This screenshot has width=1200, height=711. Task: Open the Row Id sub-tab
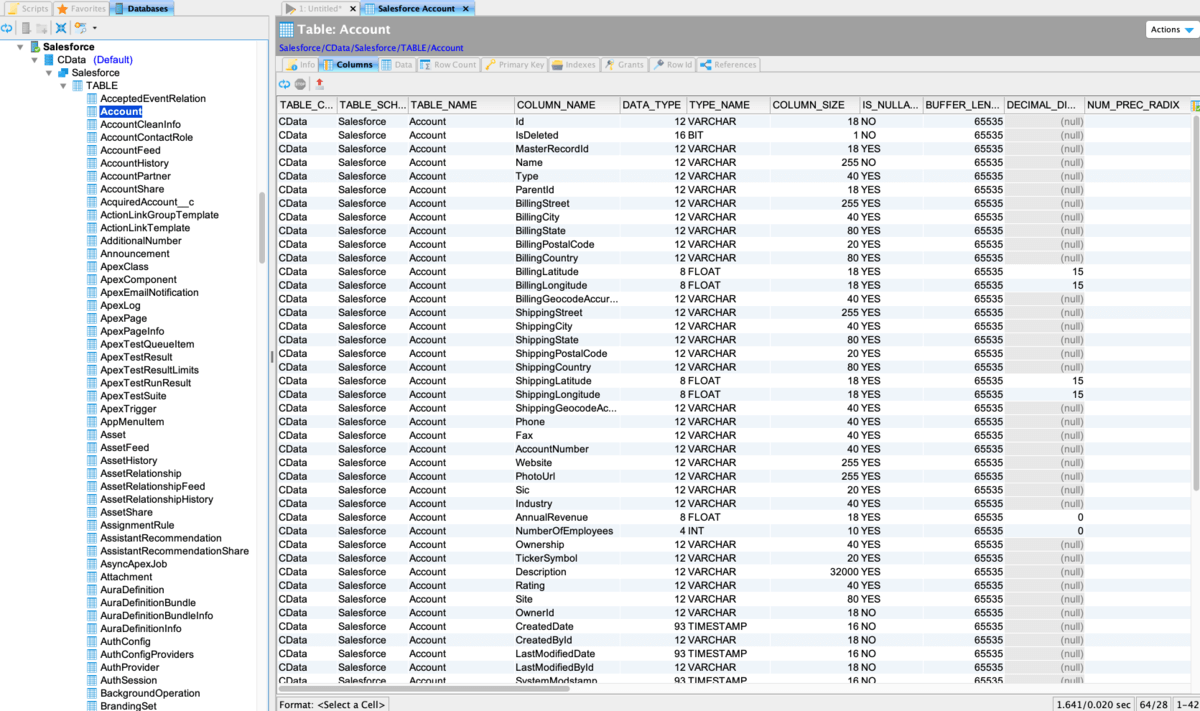point(673,65)
